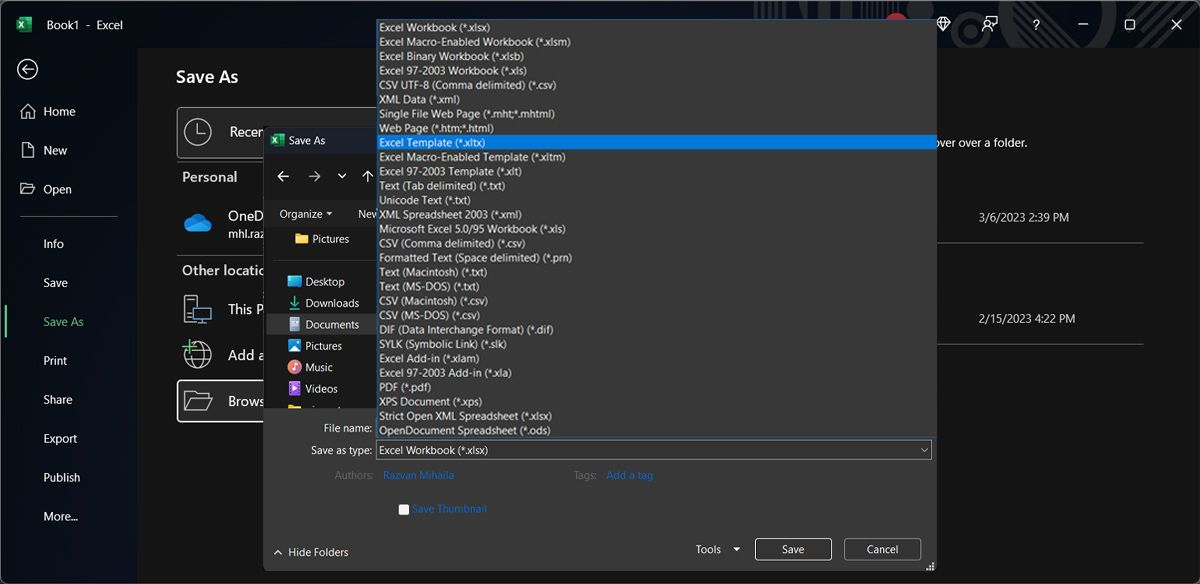Select Downloads in navigation pane

coord(322,303)
